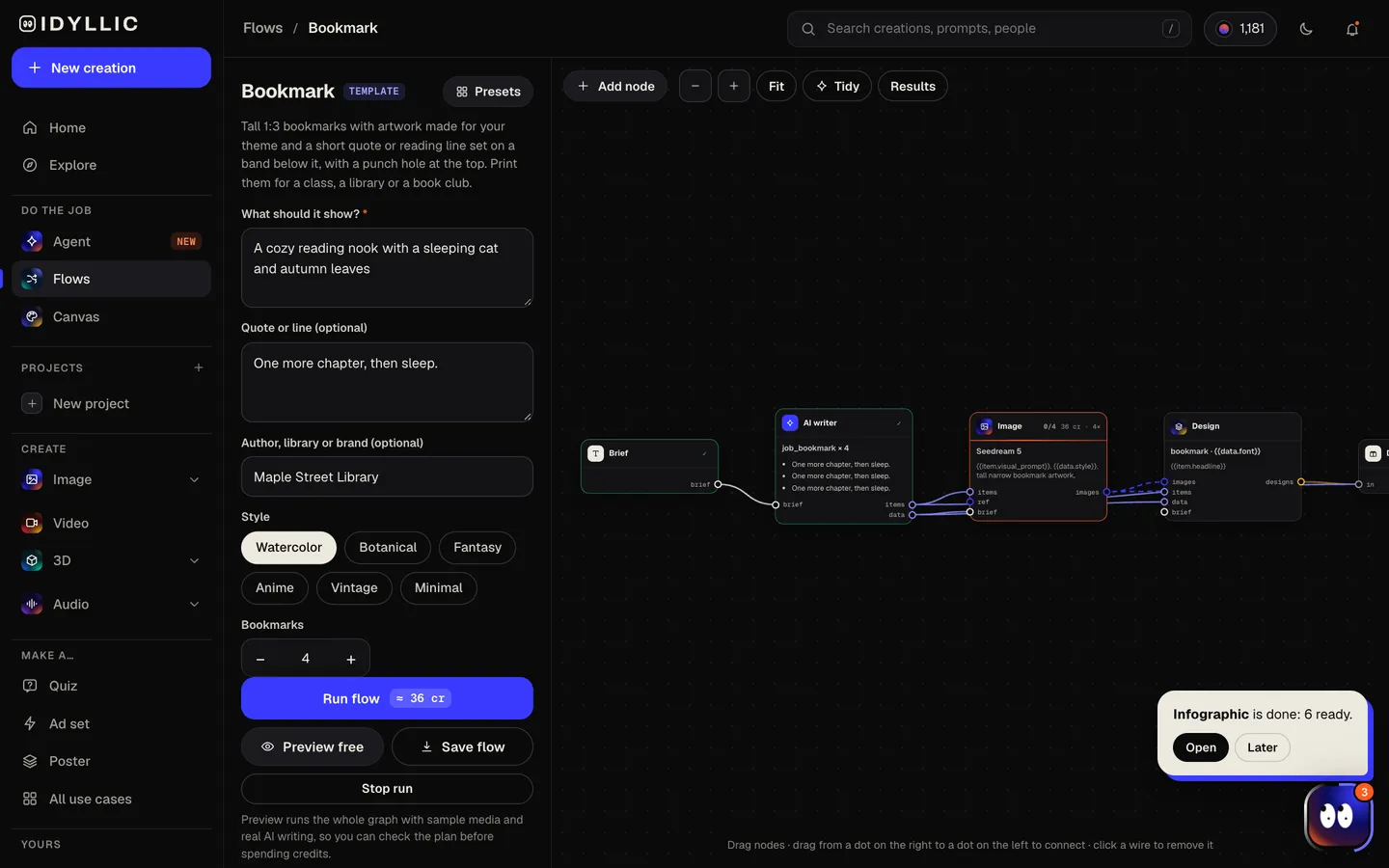Select the Vintage style
The width and height of the screenshot is (1389, 868).
[x=354, y=587]
